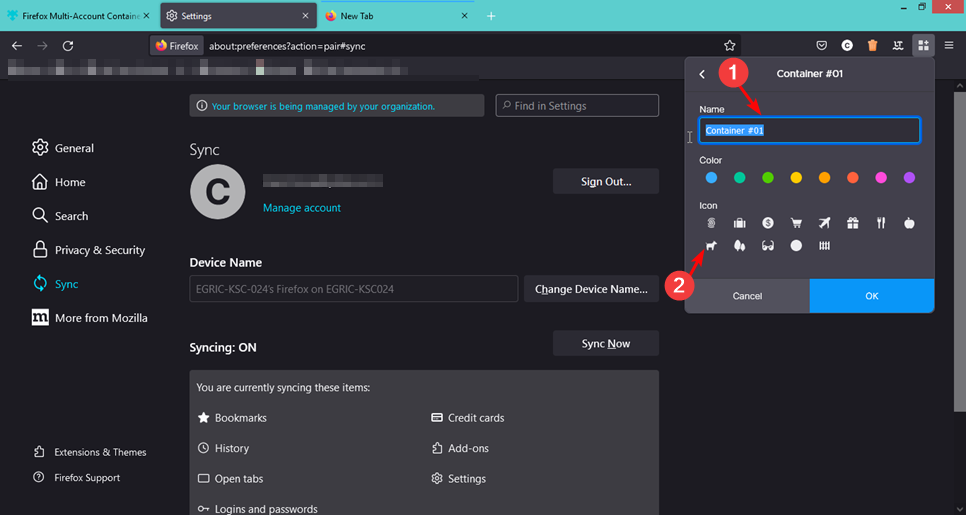Pick the orange container color

(x=824, y=177)
